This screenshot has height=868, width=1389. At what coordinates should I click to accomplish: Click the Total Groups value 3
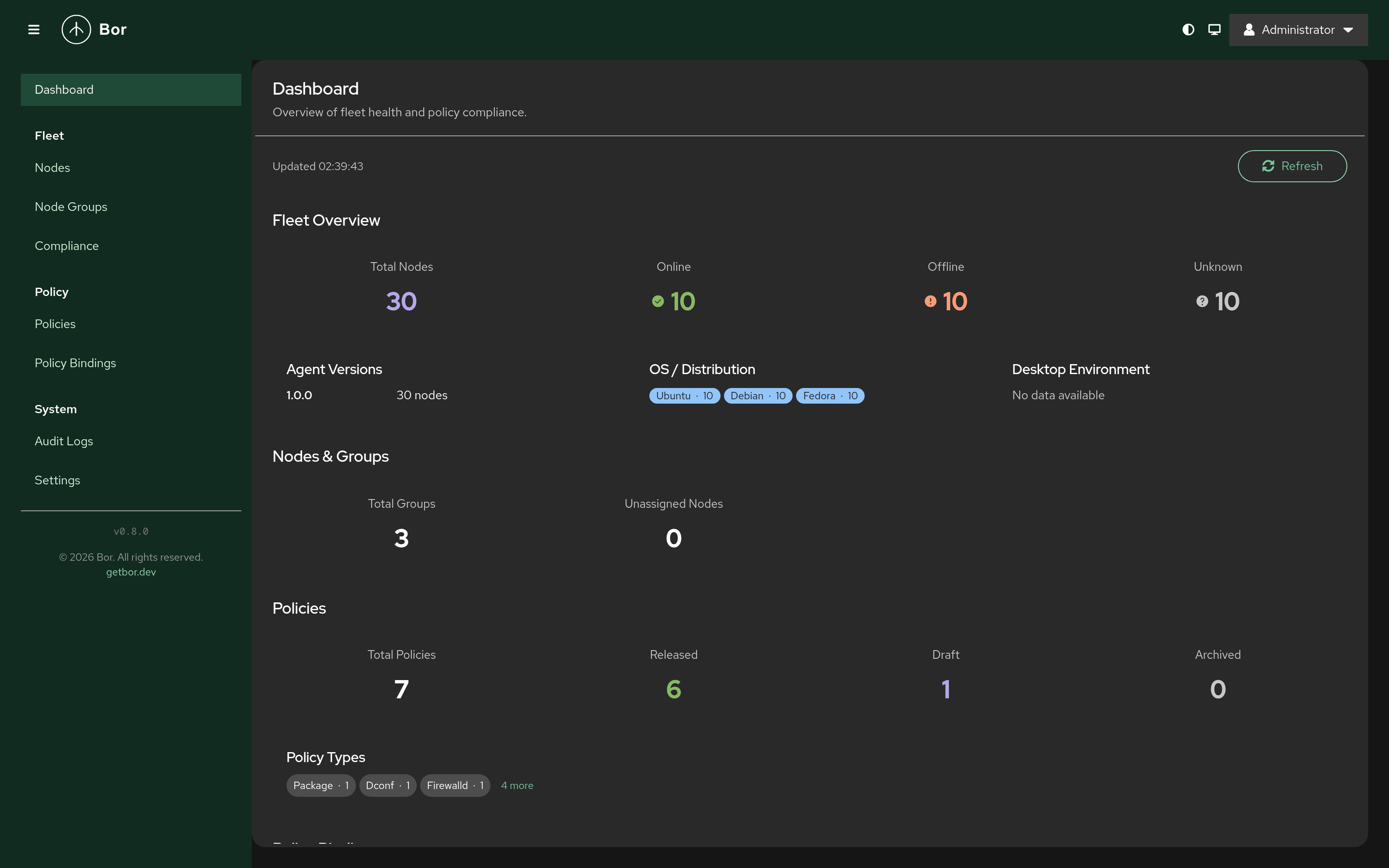[401, 538]
